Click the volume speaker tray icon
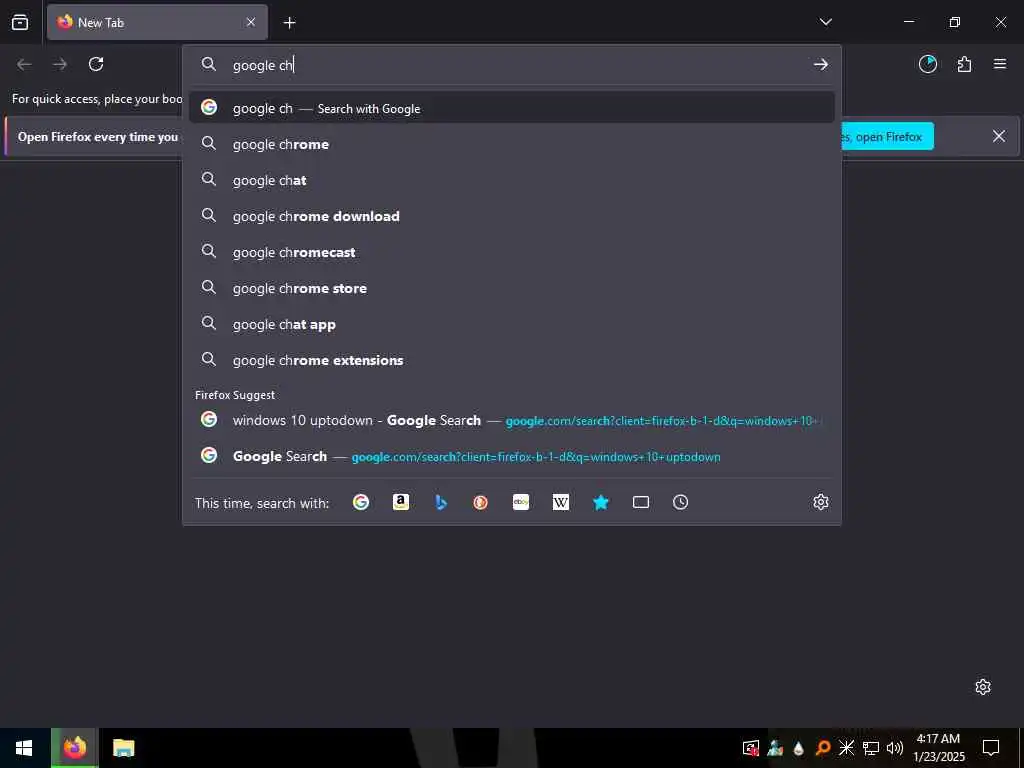This screenshot has height=768, width=1024. click(894, 748)
